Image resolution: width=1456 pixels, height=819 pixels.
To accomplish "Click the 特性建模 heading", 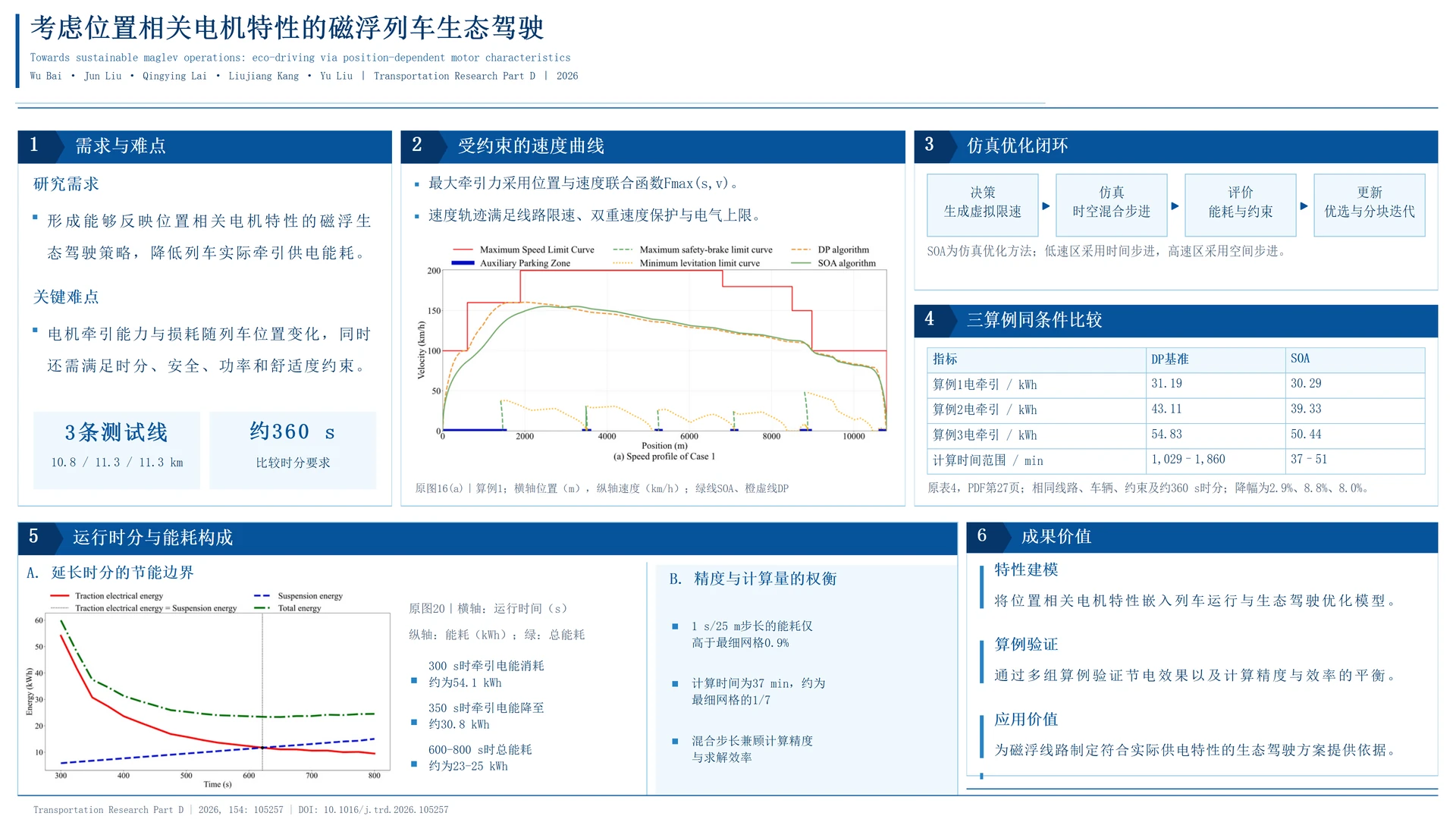I will click(1026, 570).
